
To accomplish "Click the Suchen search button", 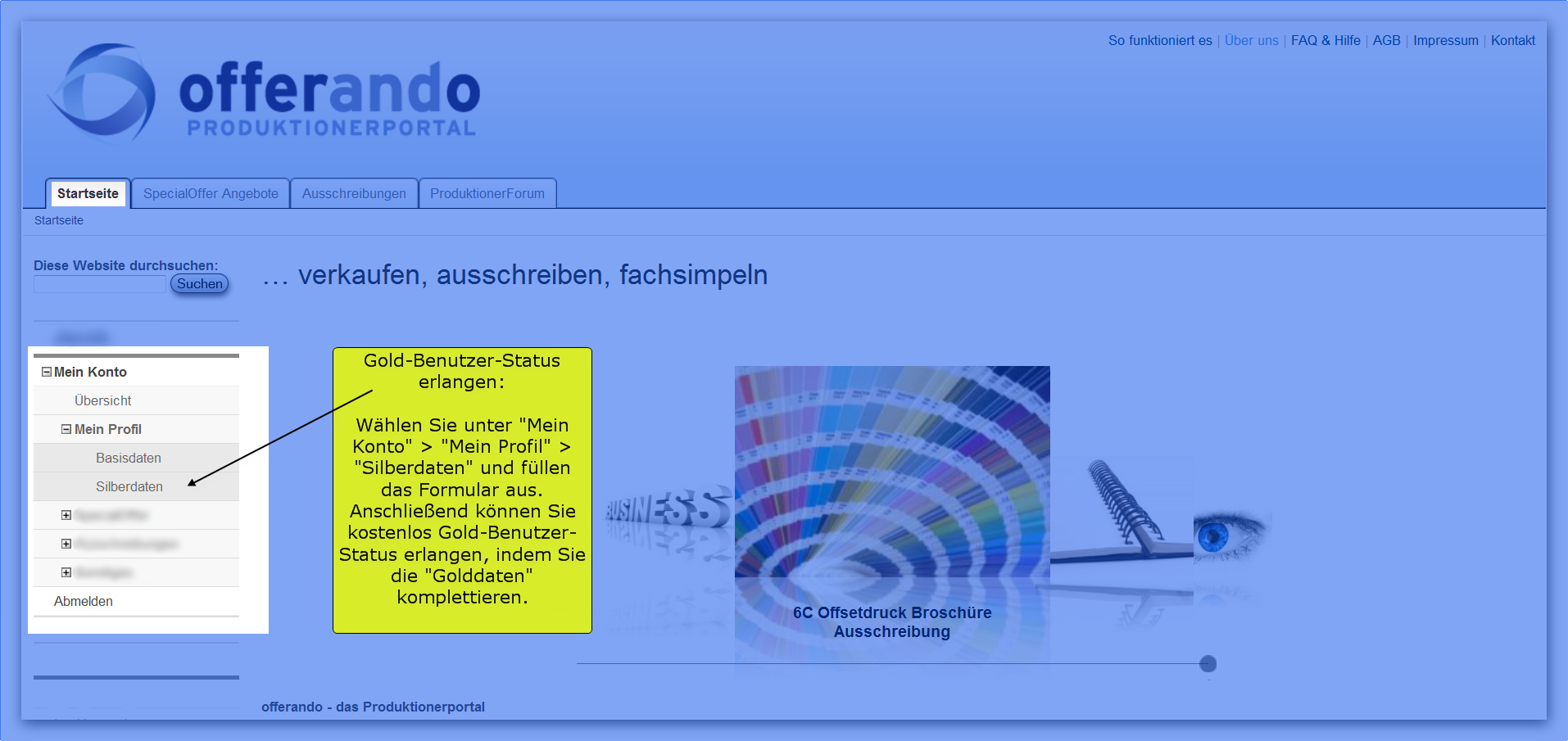I will pyautogui.click(x=199, y=284).
